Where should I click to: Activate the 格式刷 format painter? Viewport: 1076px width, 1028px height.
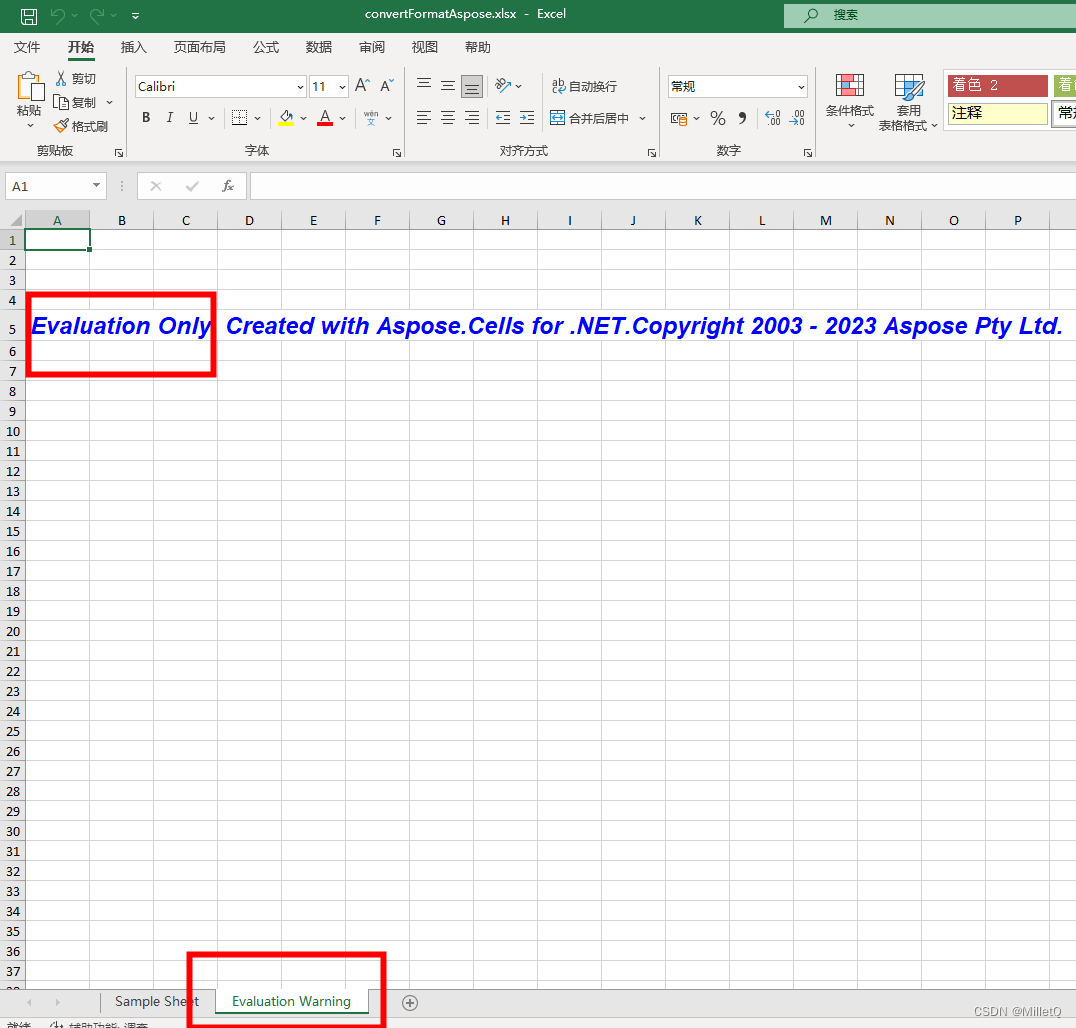click(x=81, y=126)
